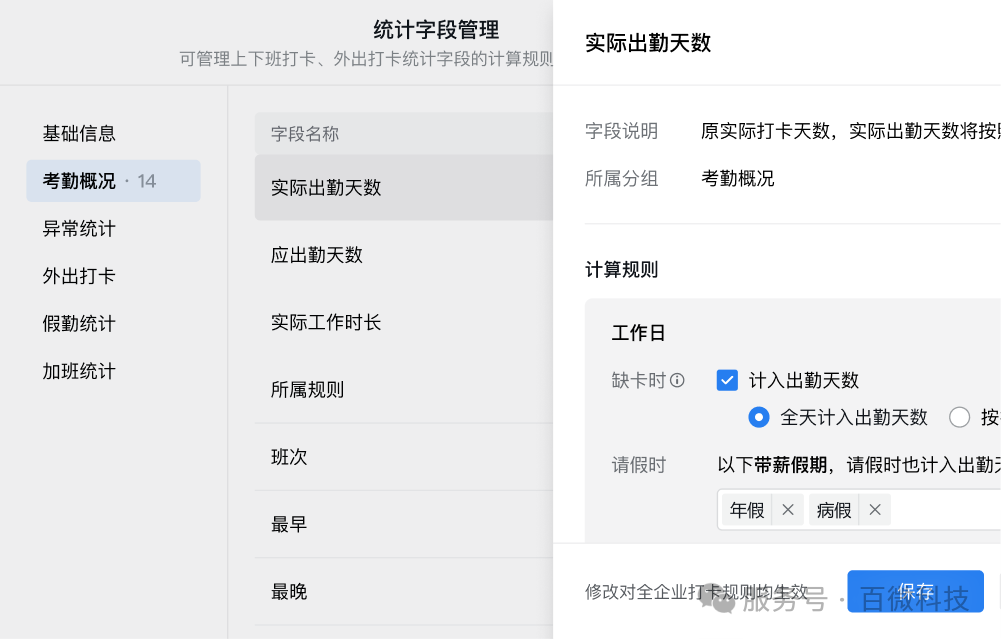Open the paid leave type selector field

click(950, 510)
